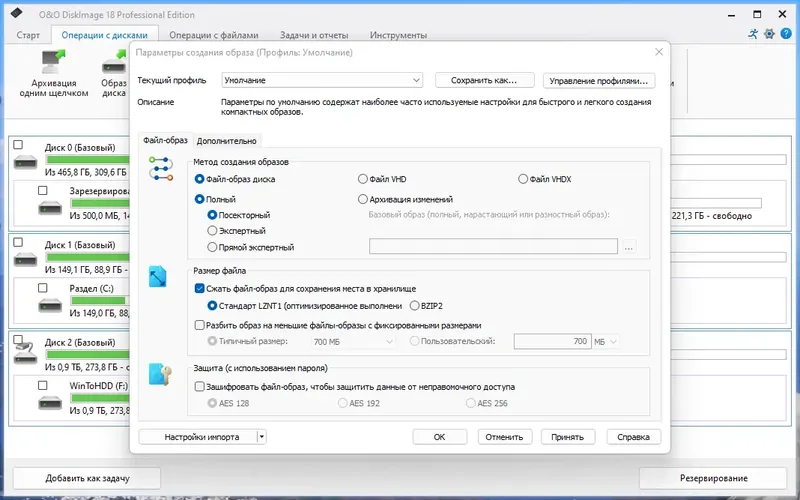Choose BZIP2 compression option
The height and width of the screenshot is (500, 800).
click(x=414, y=306)
